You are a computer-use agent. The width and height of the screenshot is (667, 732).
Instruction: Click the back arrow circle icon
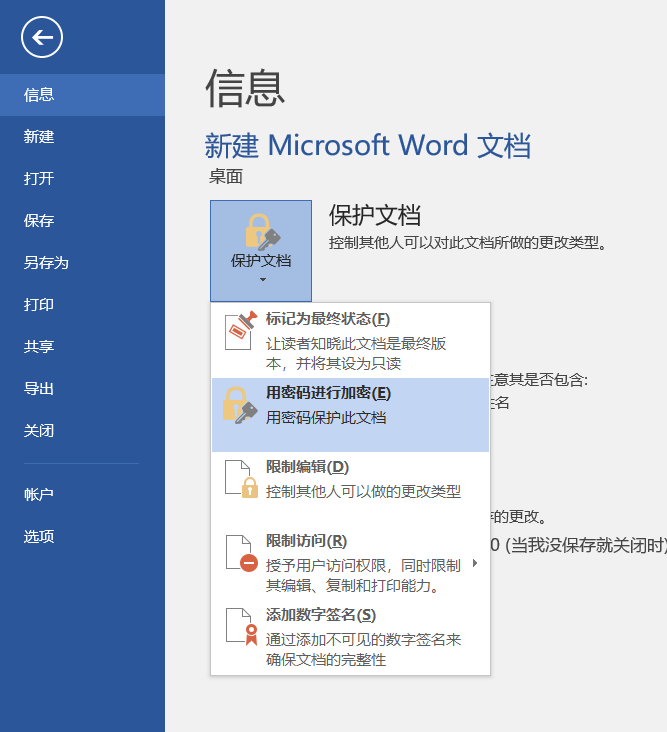click(x=42, y=37)
